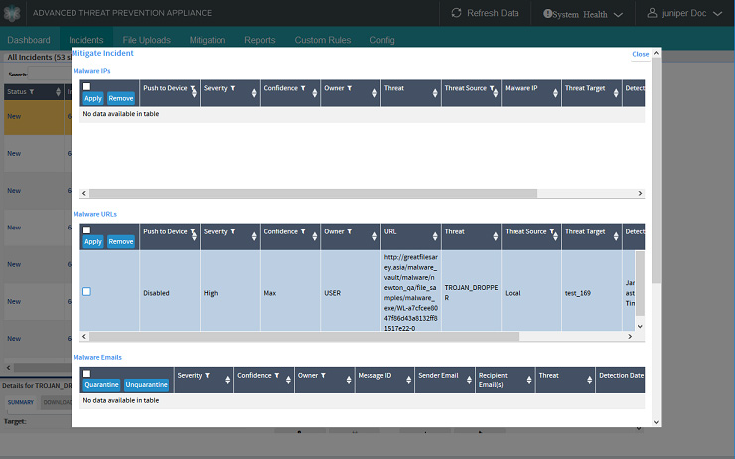Filter Confidence column in Malware URLs table
Screen dimensions: 735x459
(303, 232)
